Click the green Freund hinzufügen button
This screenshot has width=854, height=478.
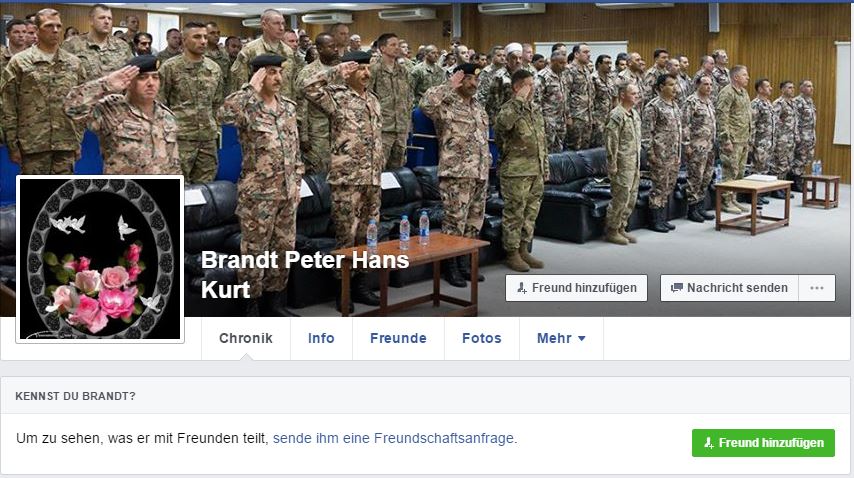point(763,443)
